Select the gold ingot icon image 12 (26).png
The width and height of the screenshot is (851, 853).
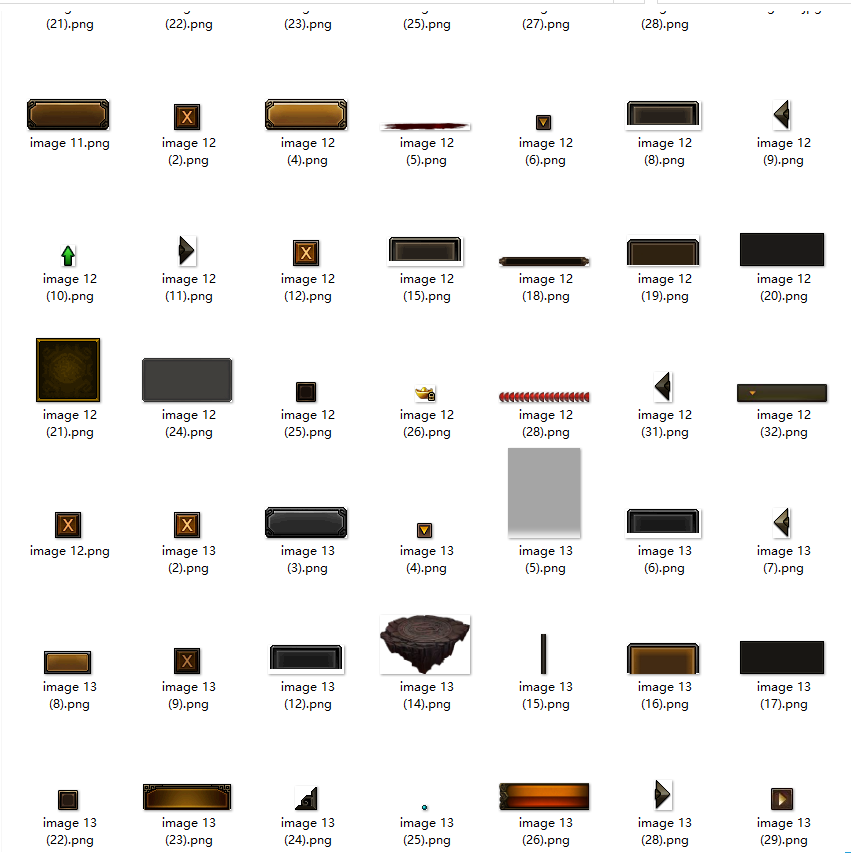coord(426,392)
